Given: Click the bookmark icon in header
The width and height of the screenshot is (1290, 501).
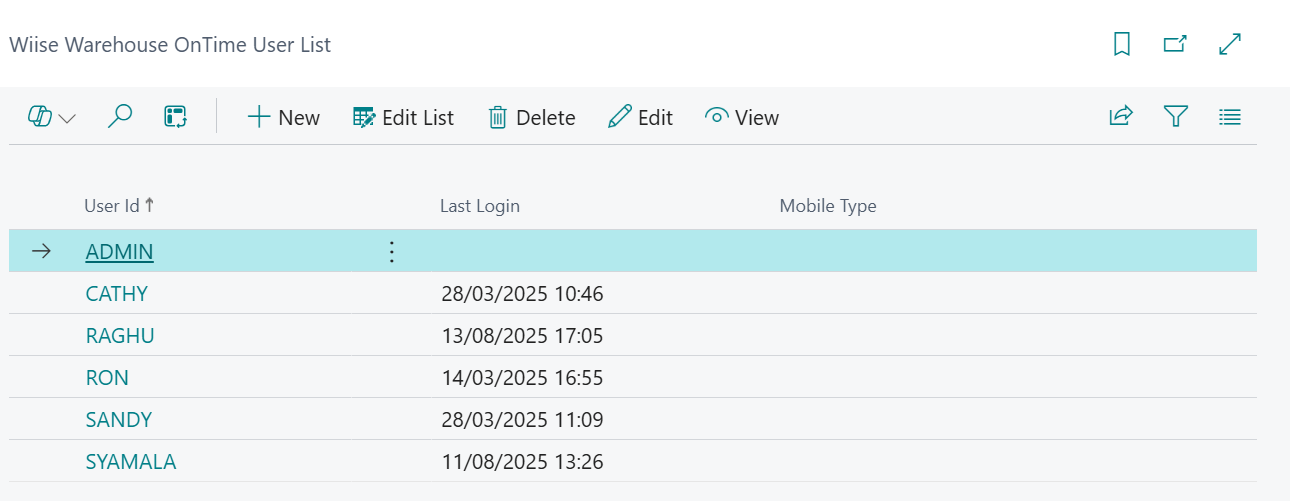Looking at the screenshot, I should tap(1122, 44).
